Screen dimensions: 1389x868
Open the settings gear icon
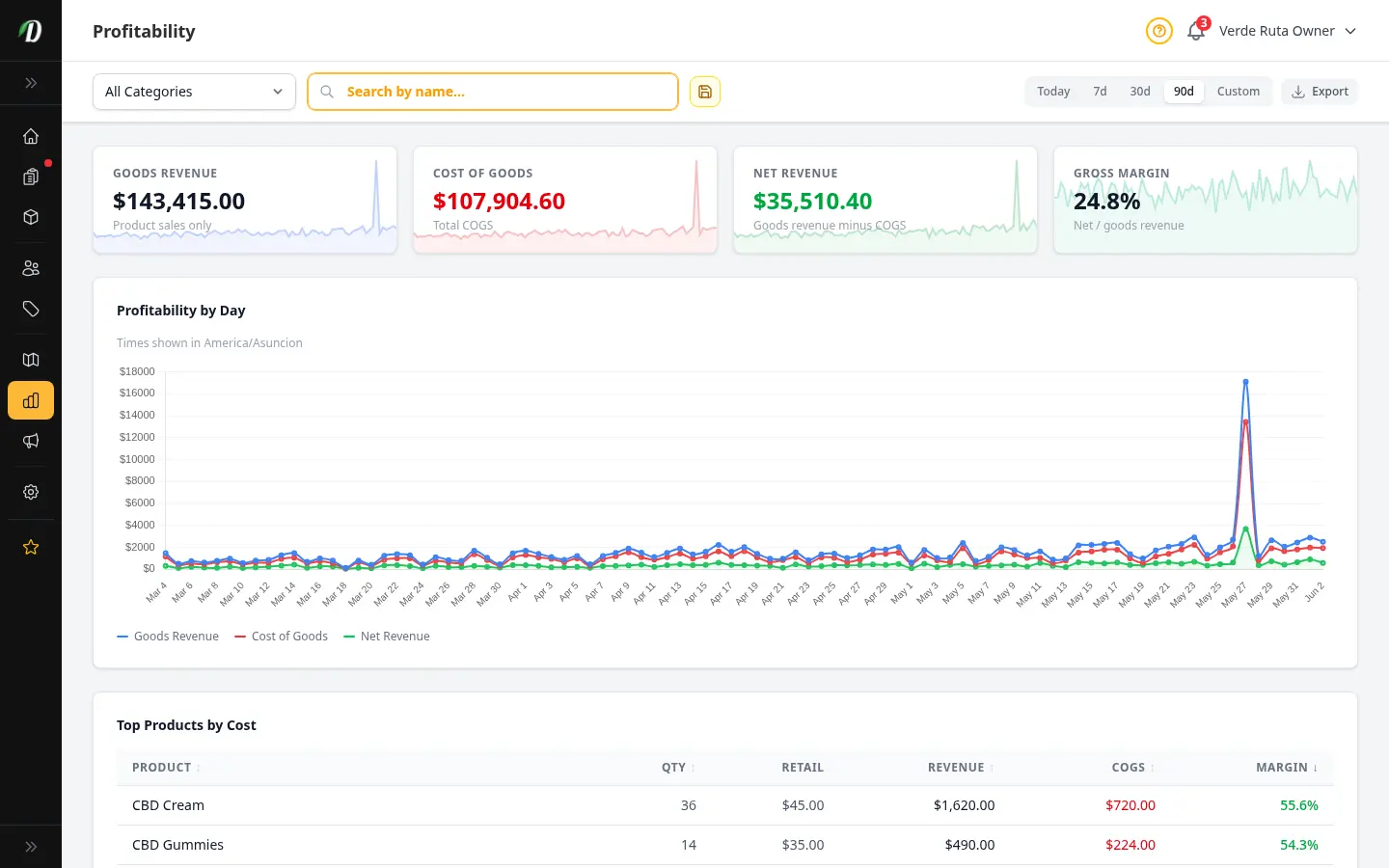point(31,492)
